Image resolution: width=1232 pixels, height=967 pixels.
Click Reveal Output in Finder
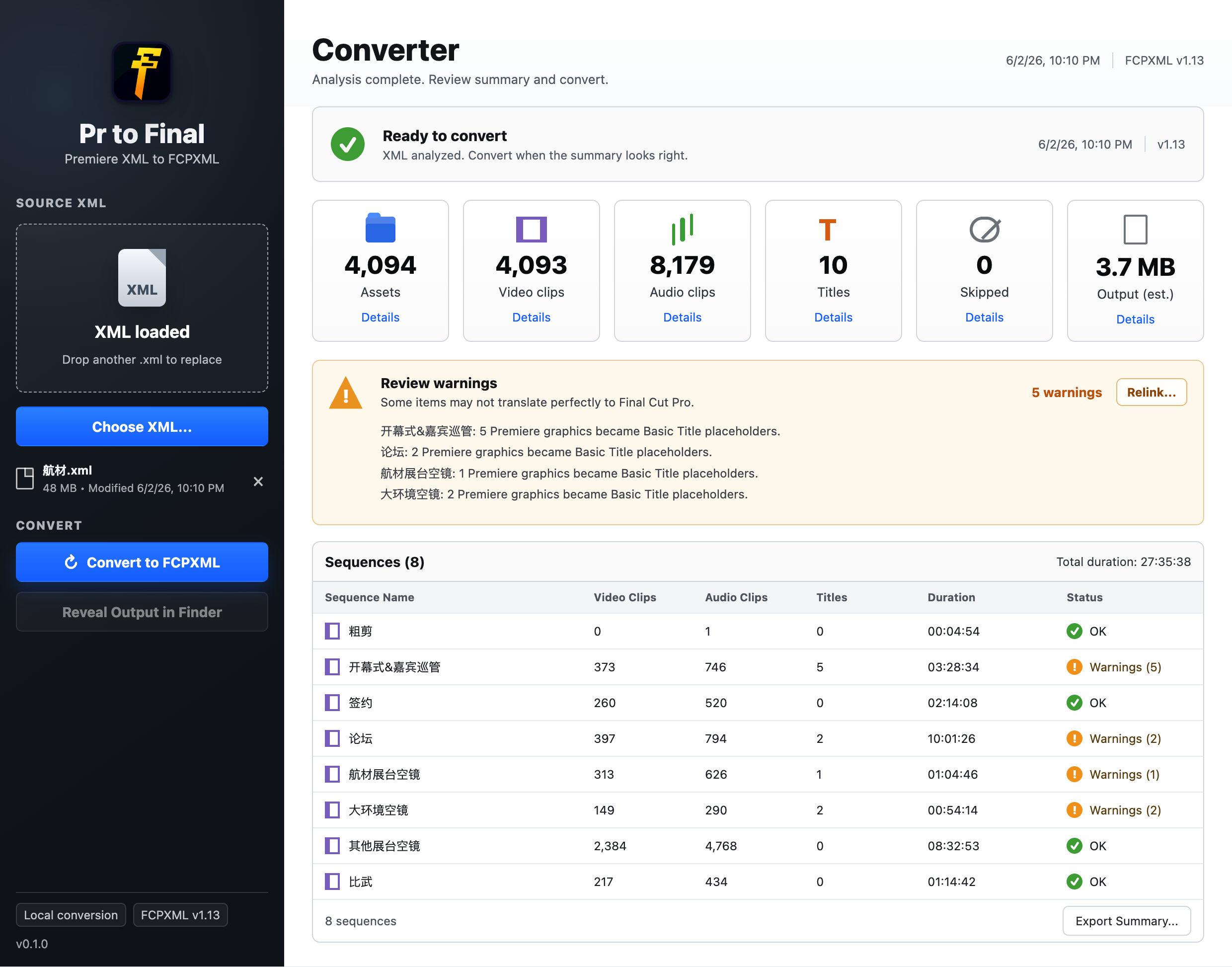click(142, 612)
